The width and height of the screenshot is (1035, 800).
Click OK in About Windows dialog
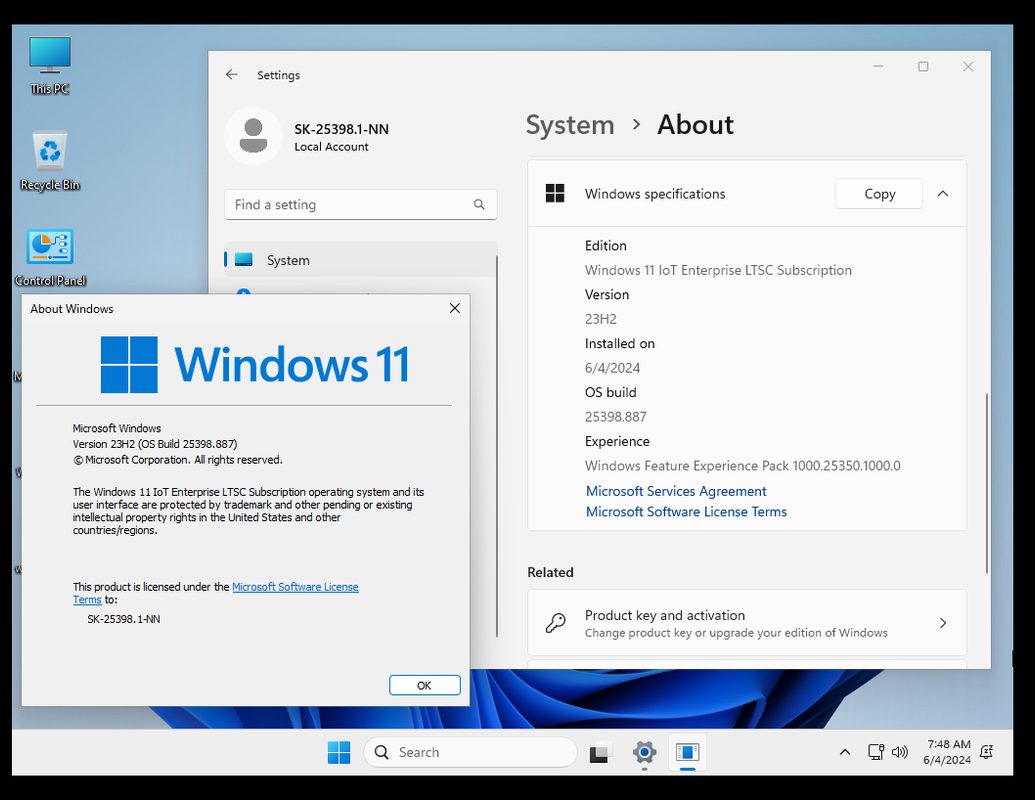[424, 685]
